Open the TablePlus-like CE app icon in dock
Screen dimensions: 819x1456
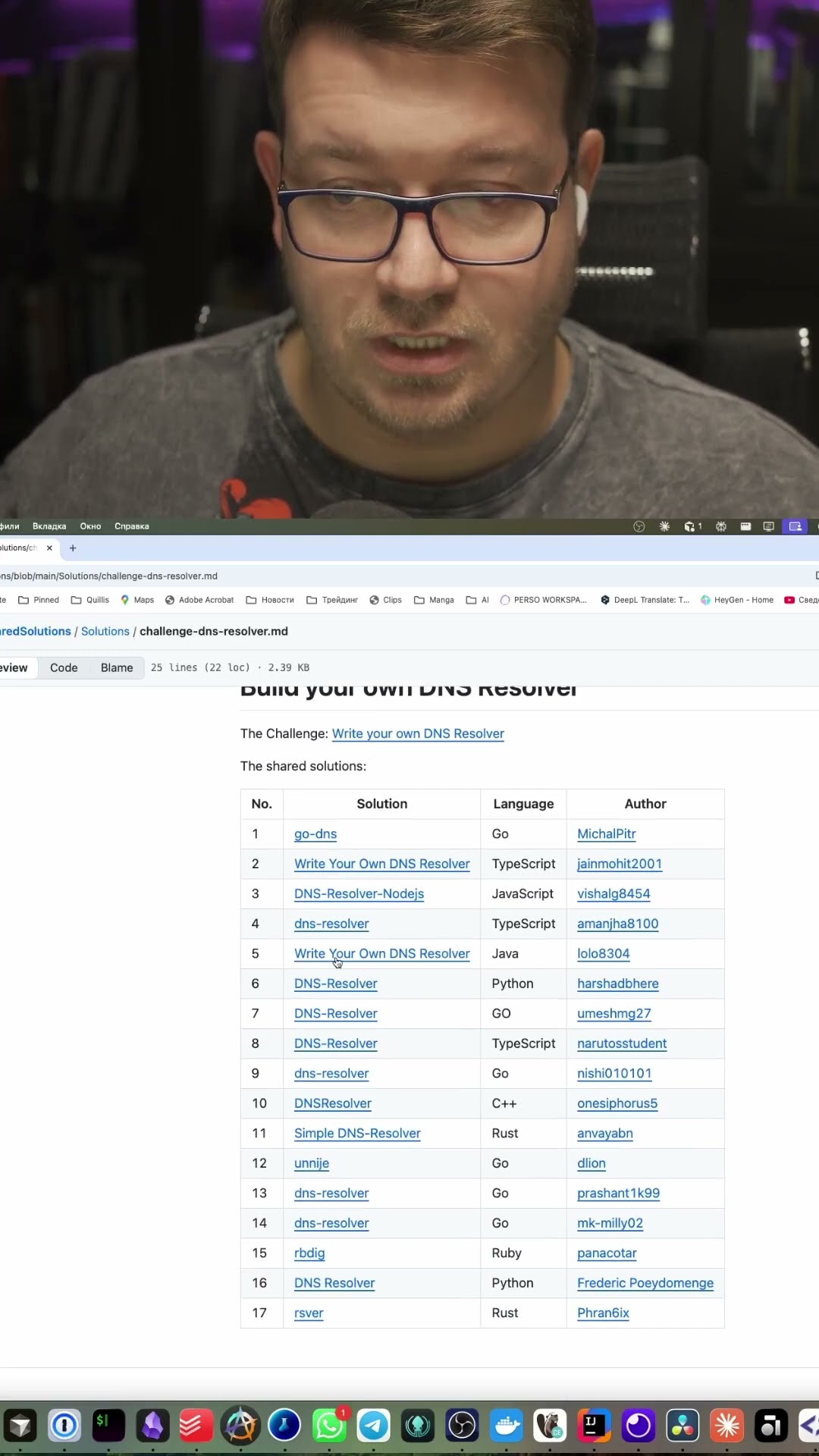(550, 1426)
